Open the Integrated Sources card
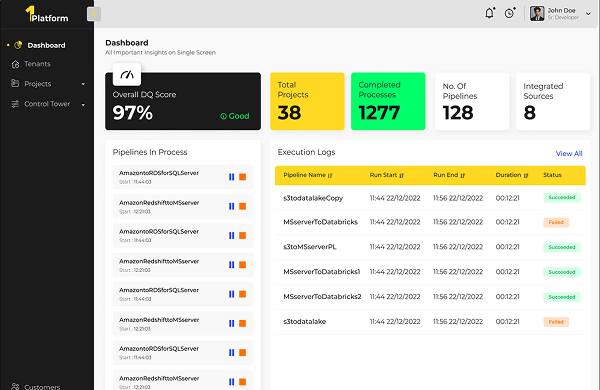 [553, 101]
